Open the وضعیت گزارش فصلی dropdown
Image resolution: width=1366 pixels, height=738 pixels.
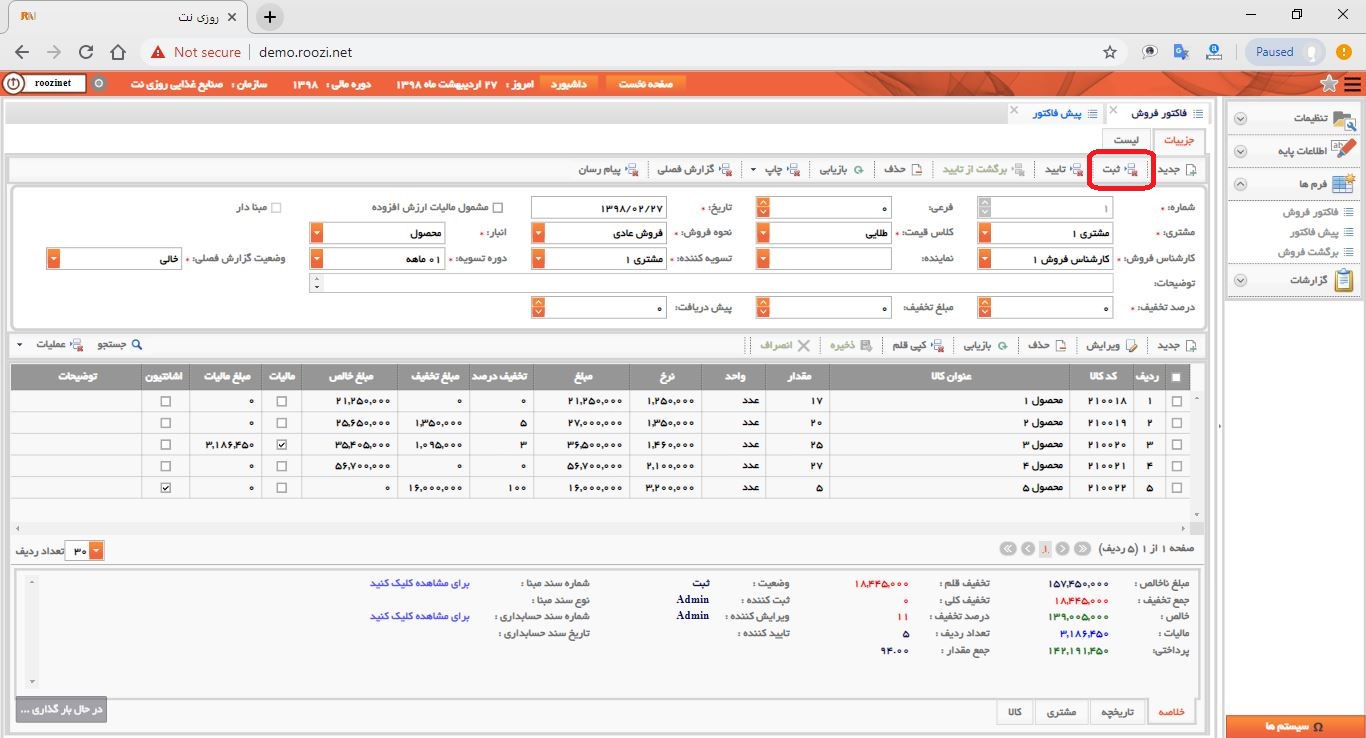[53, 259]
